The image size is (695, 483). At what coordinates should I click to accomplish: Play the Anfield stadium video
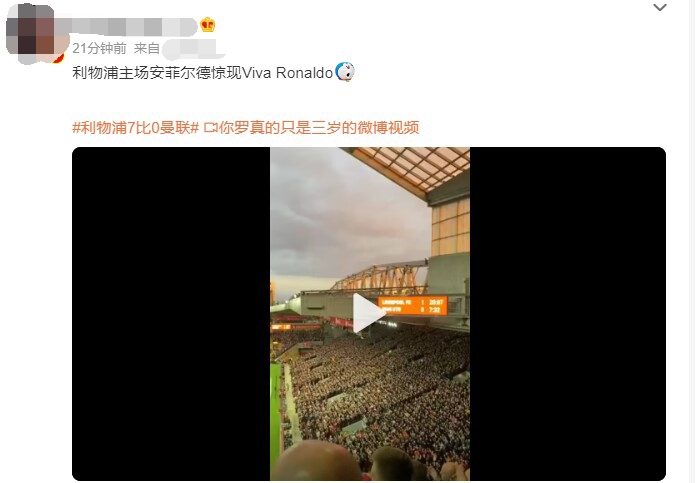coord(369,313)
